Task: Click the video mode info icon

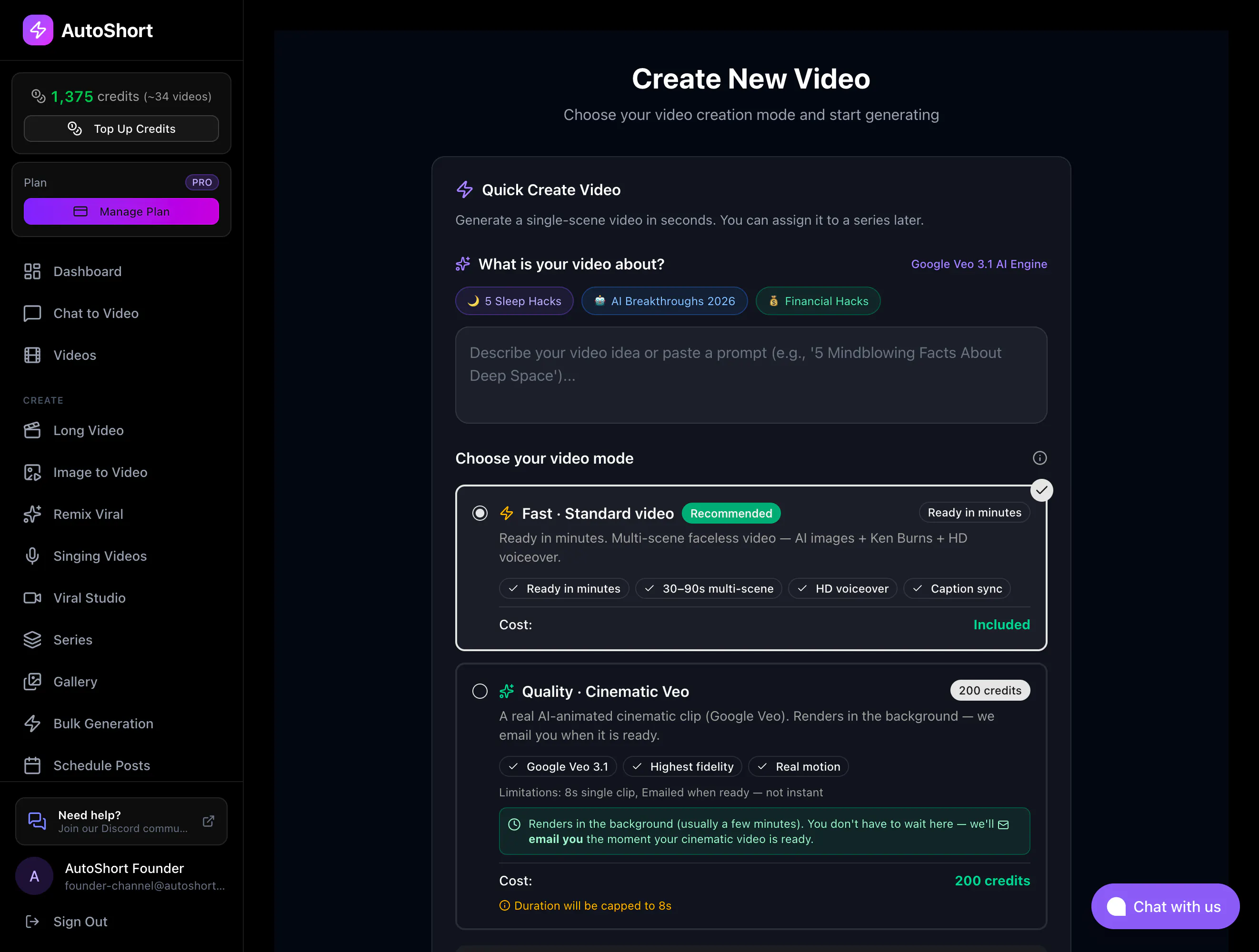Action: click(x=1039, y=458)
